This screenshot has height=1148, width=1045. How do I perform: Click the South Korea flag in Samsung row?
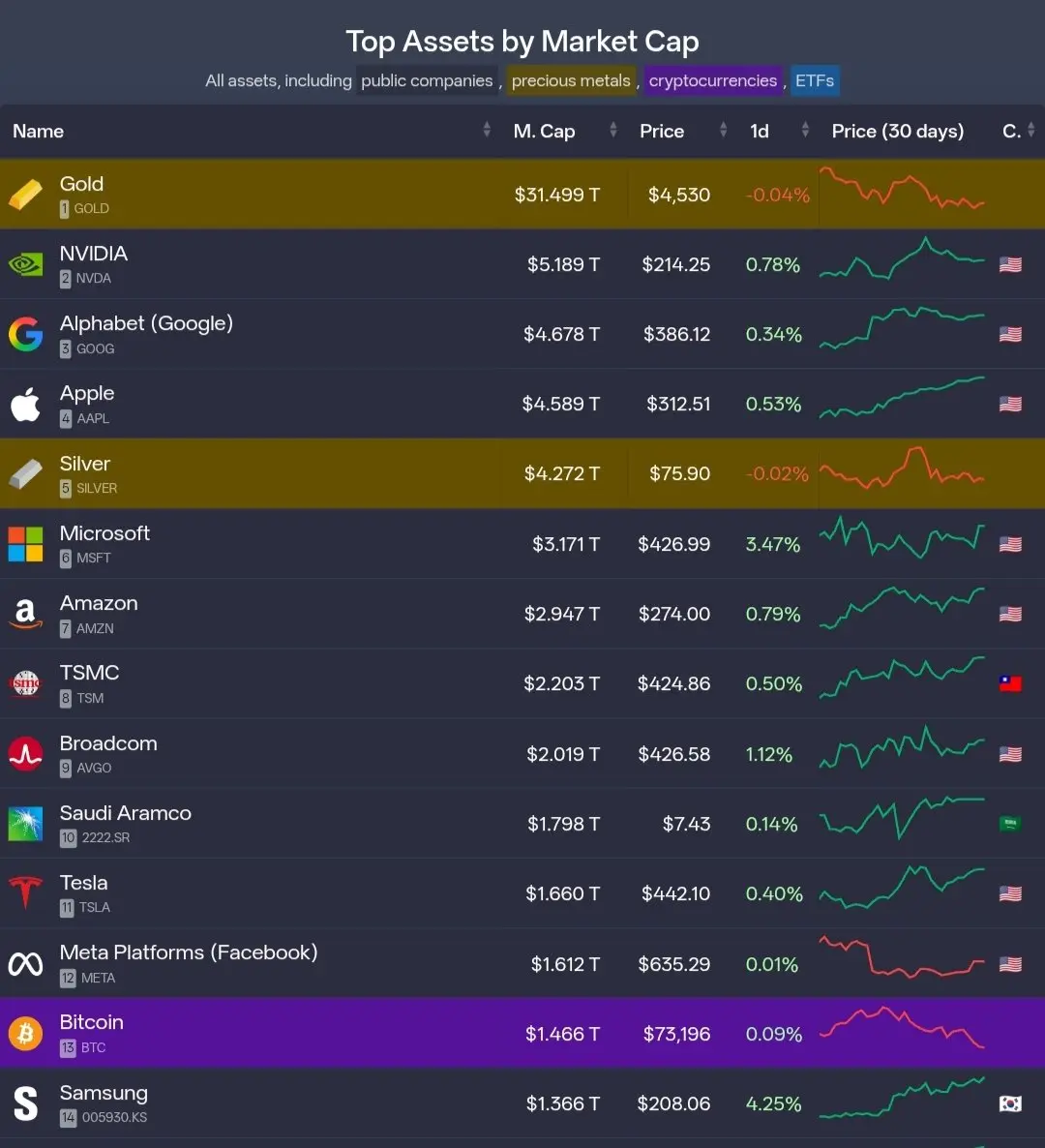[1010, 1103]
